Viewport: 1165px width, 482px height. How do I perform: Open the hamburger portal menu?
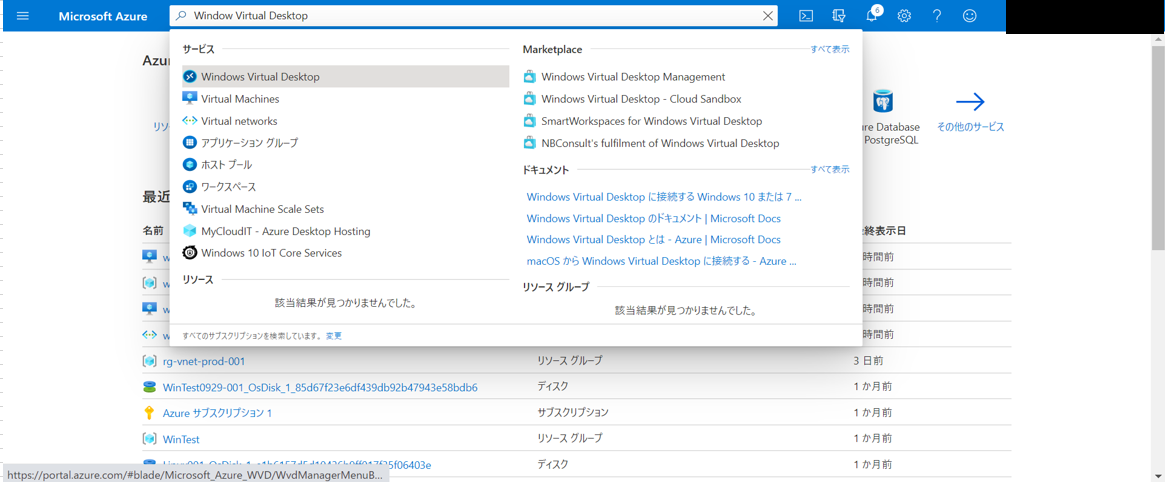22,16
